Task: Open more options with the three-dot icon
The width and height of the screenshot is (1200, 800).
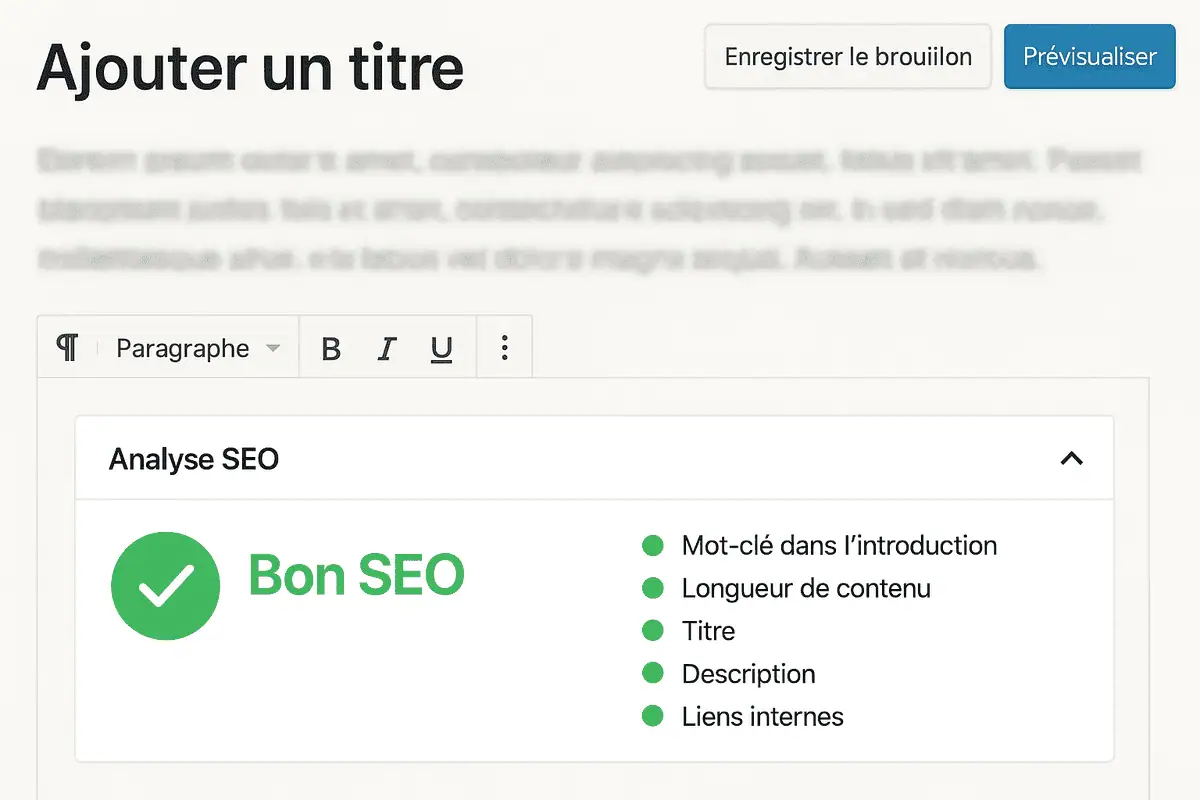Action: 504,347
